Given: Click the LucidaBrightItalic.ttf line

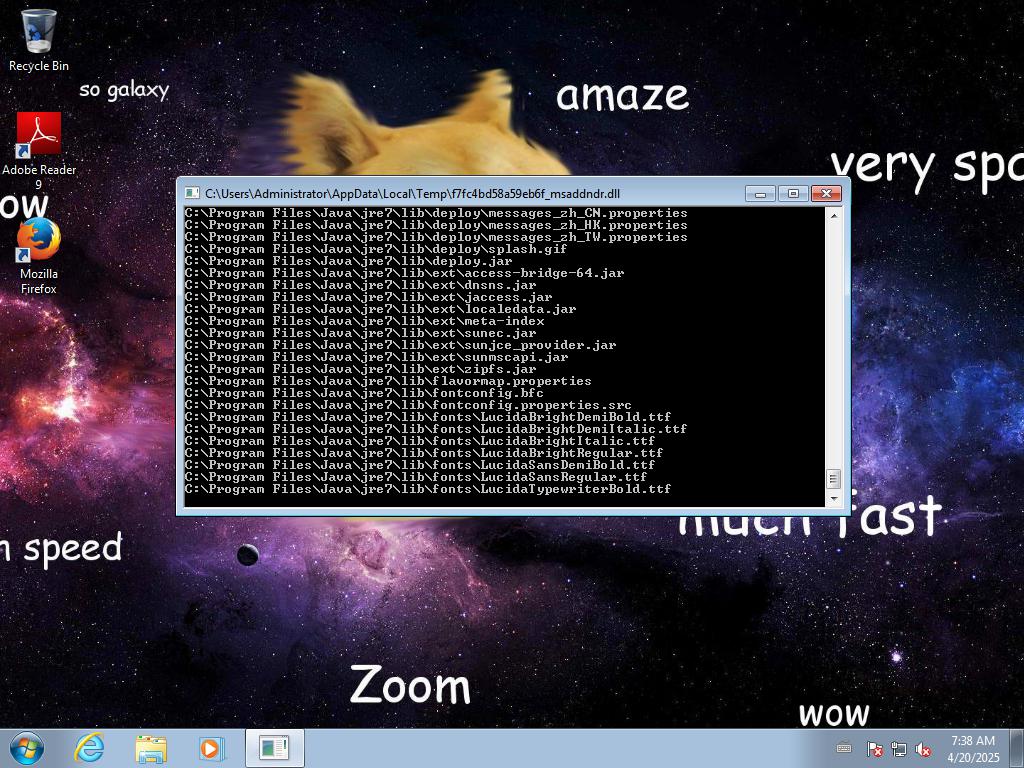Looking at the screenshot, I should (420, 441).
